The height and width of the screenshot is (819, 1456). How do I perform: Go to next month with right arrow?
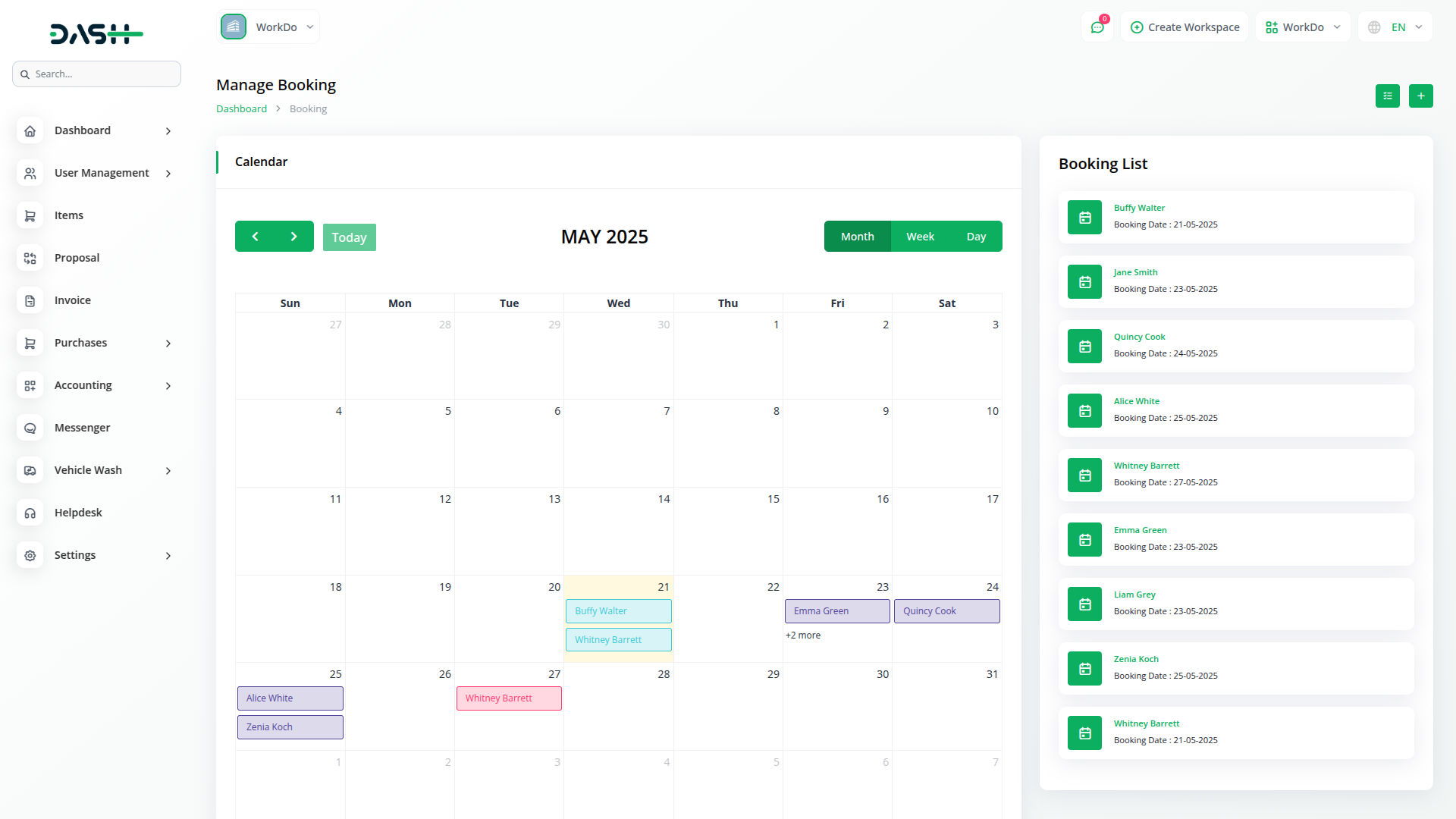tap(293, 237)
